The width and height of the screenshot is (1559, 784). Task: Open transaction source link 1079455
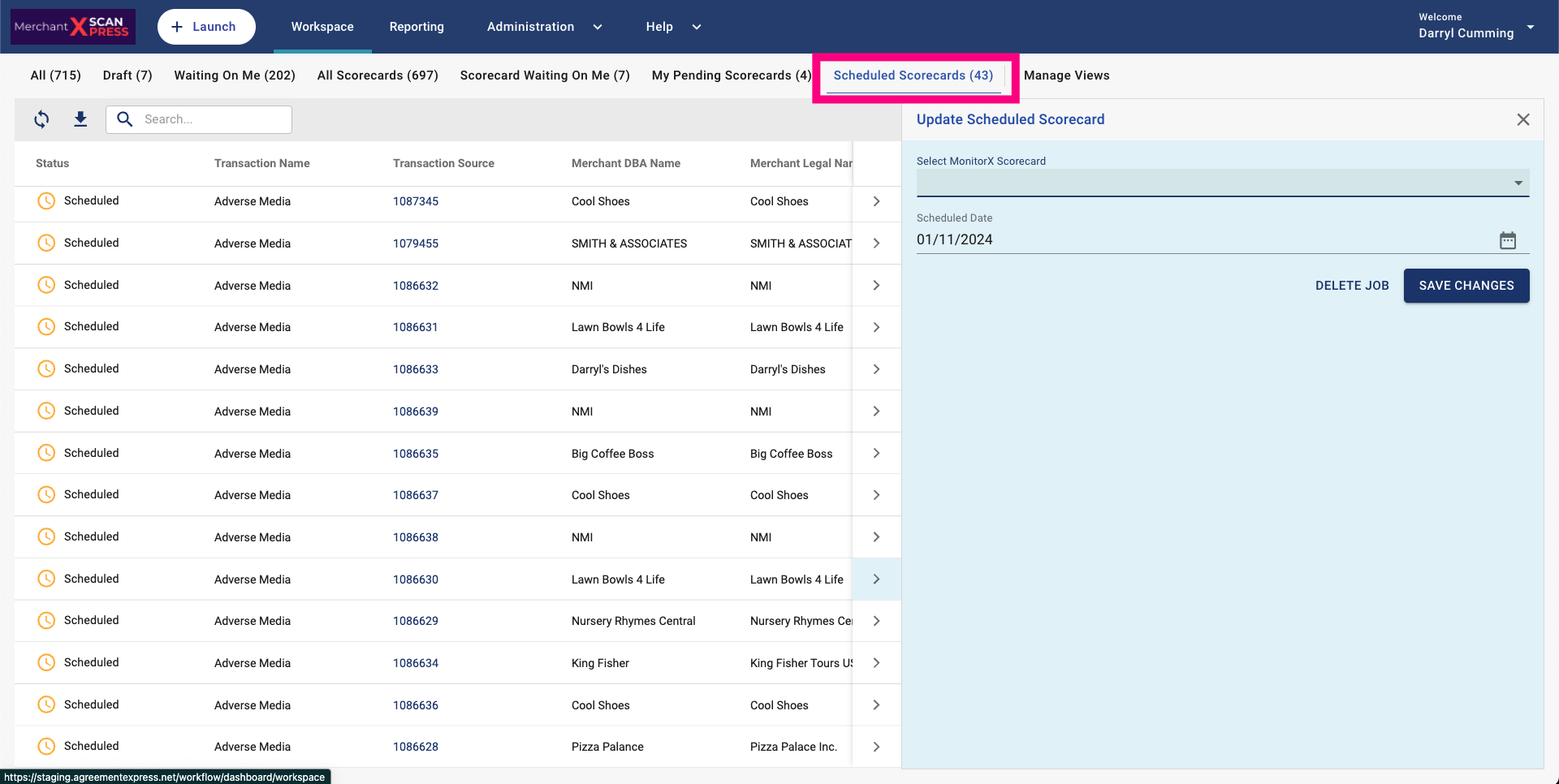tap(416, 243)
